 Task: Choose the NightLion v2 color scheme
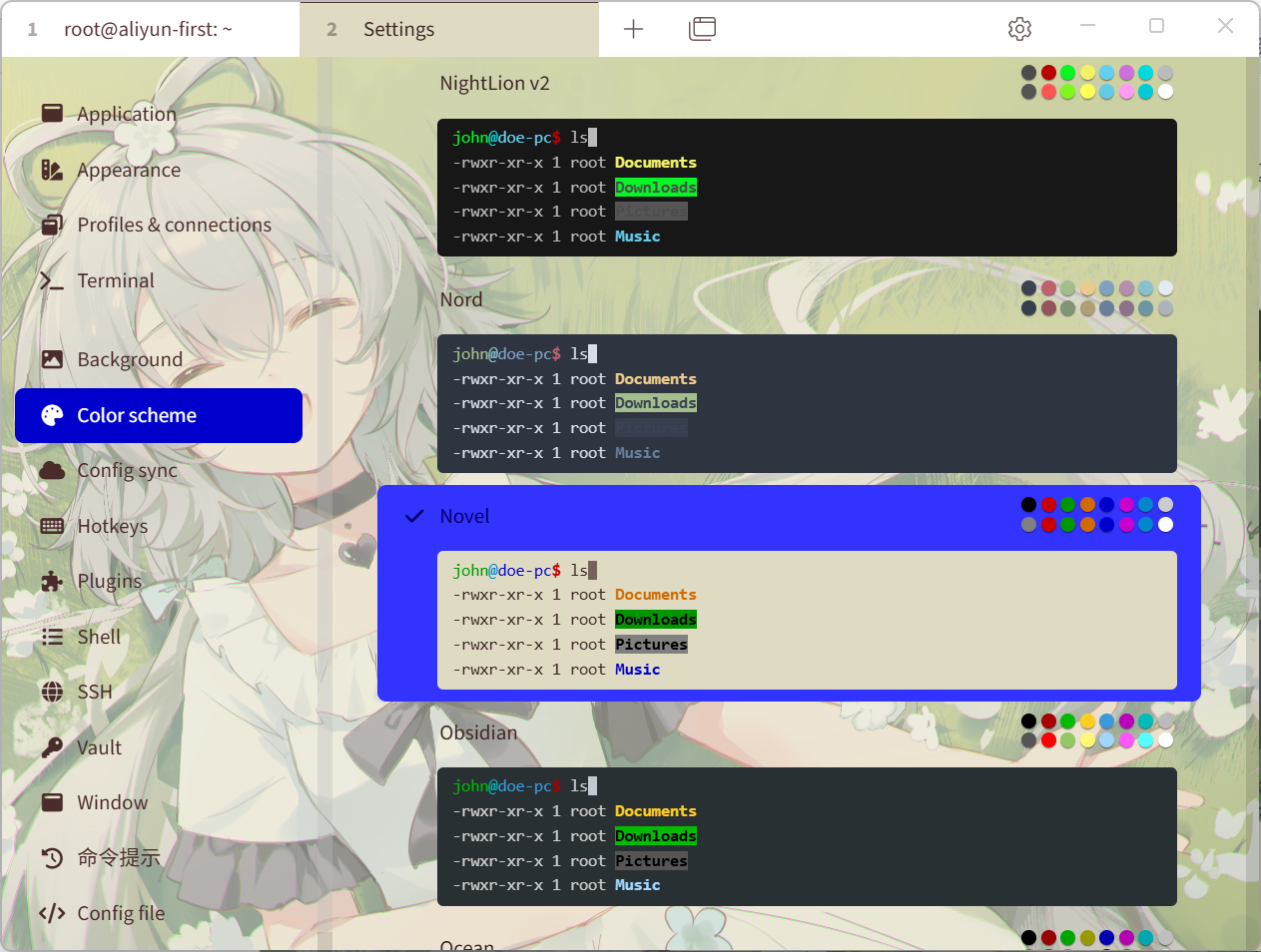(495, 83)
